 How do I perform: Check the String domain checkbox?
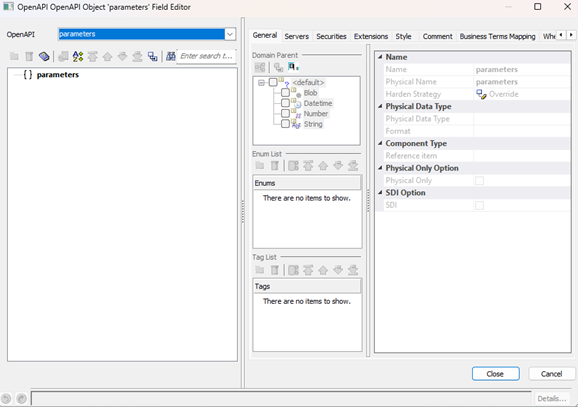click(285, 124)
